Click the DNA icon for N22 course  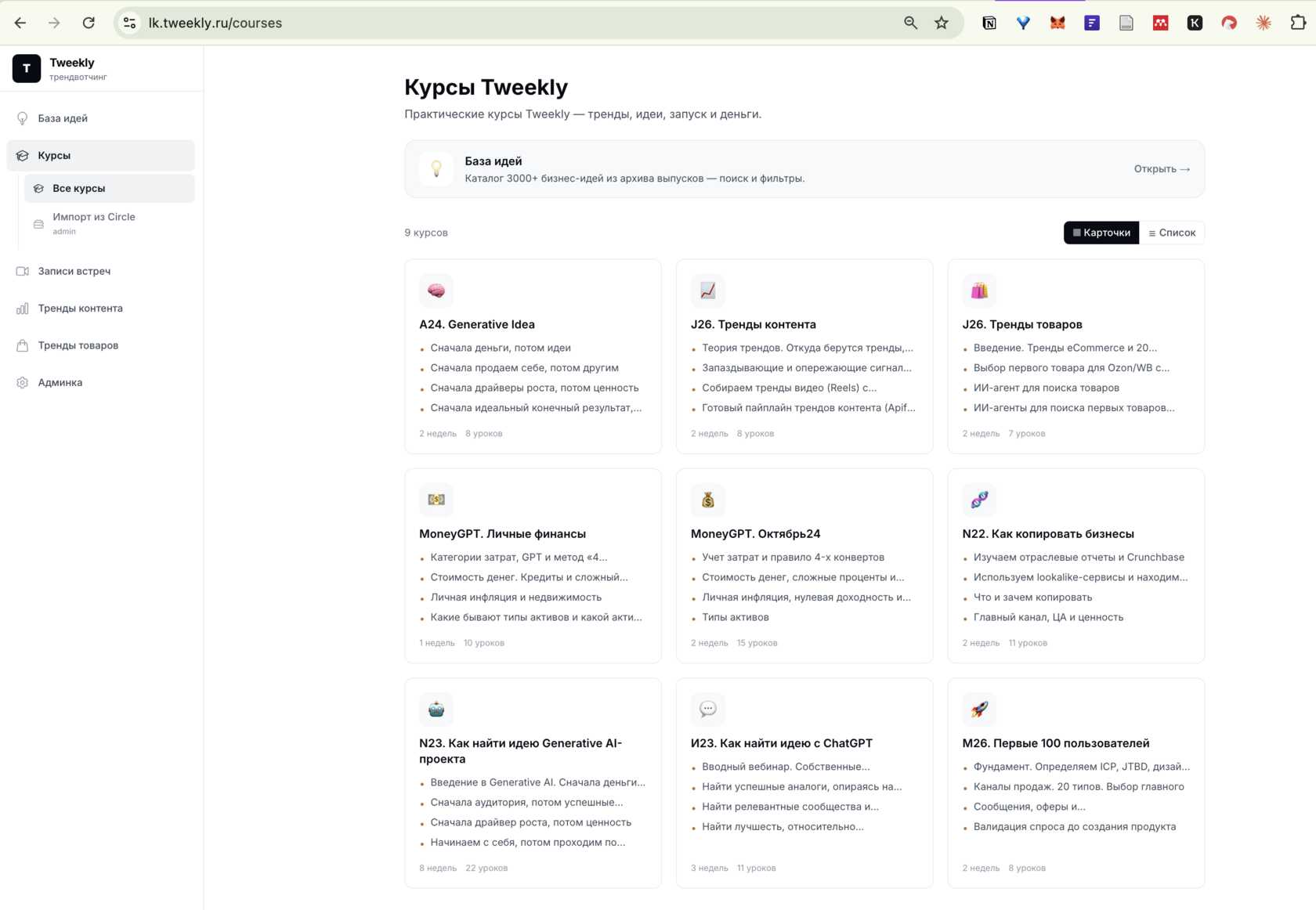979,500
